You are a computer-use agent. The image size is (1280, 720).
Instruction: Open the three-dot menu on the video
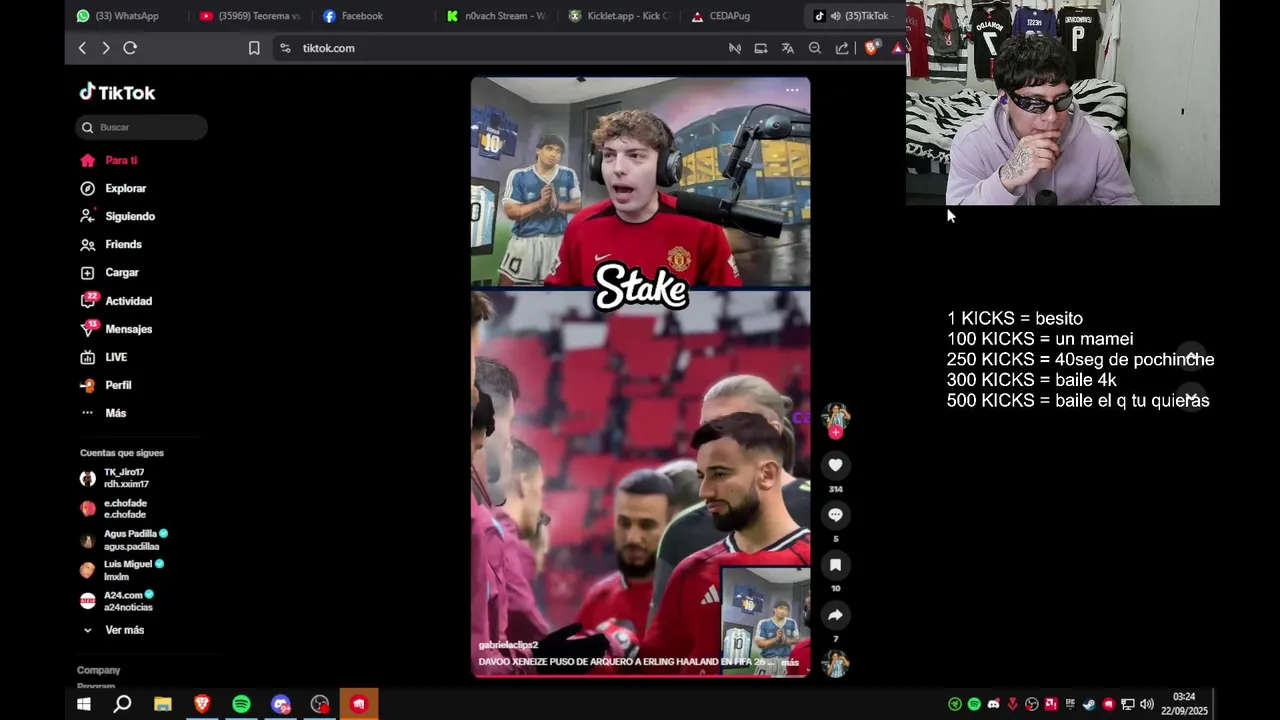[792, 90]
